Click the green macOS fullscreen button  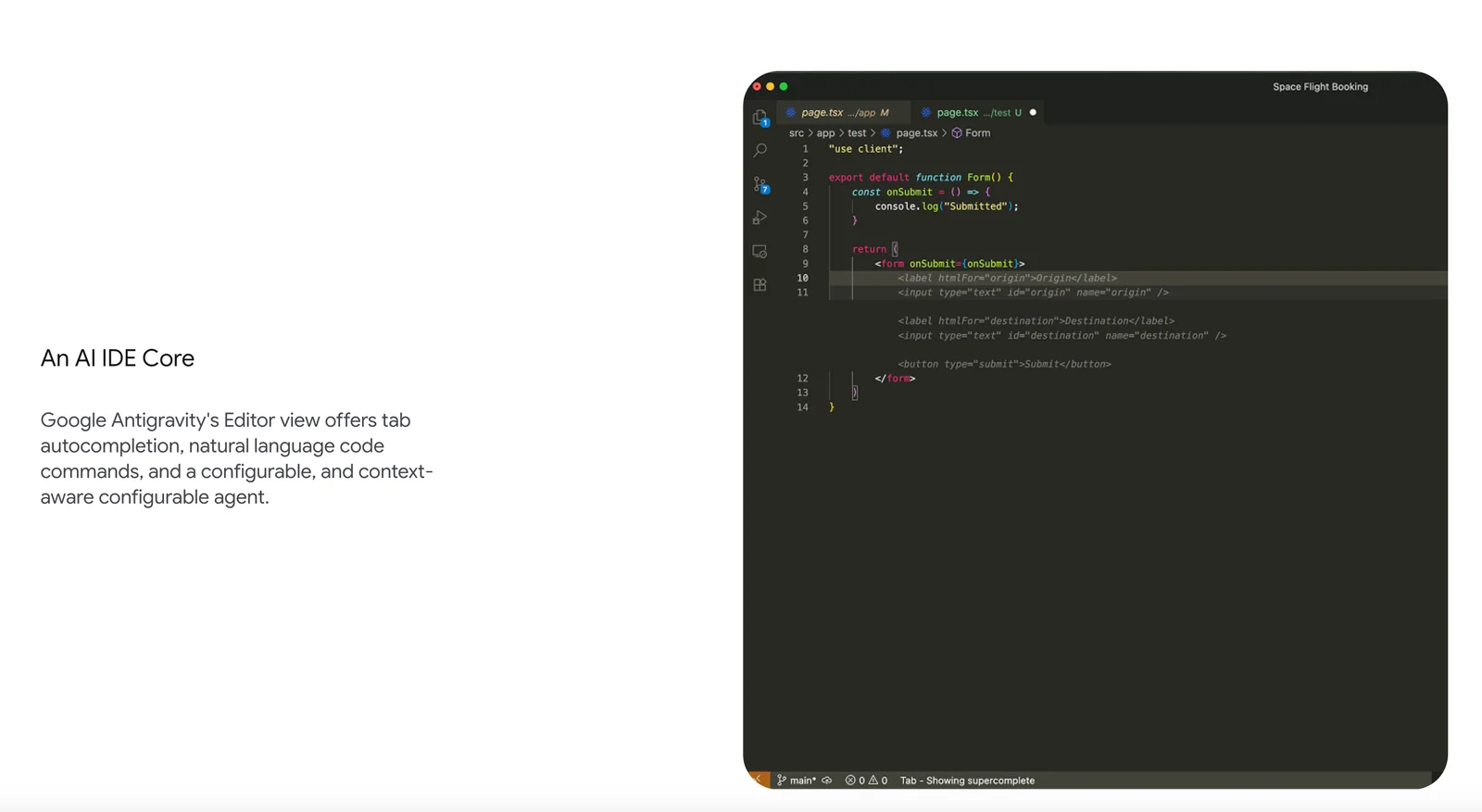[784, 86]
